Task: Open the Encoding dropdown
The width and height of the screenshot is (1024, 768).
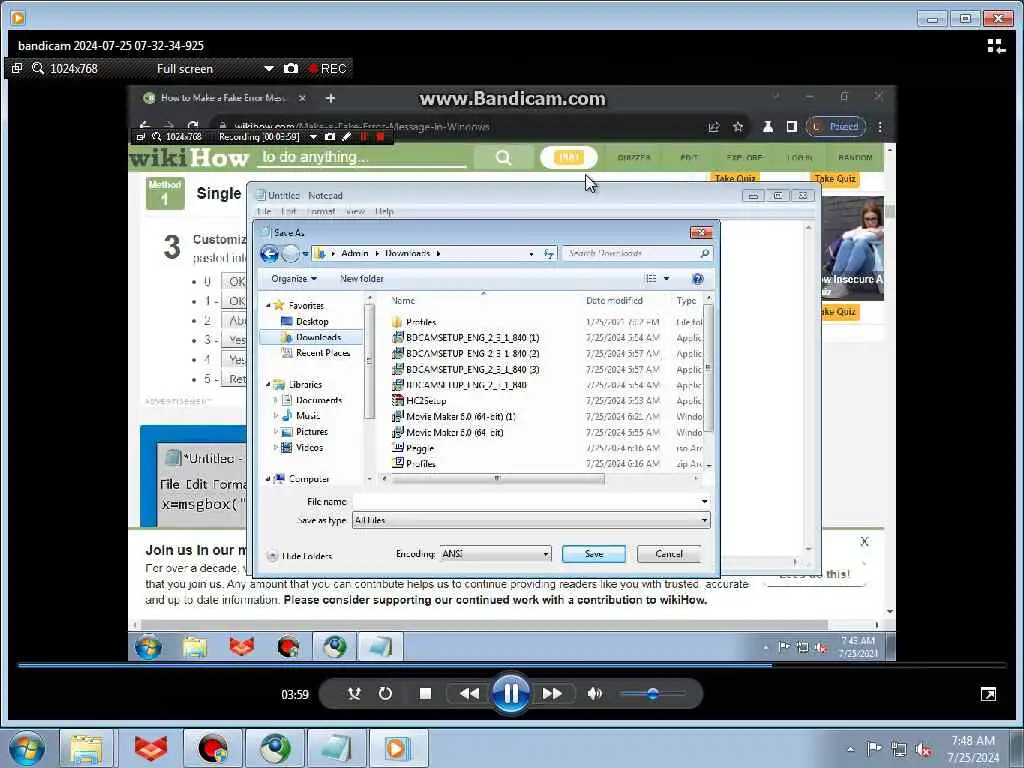Action: pyautogui.click(x=495, y=554)
